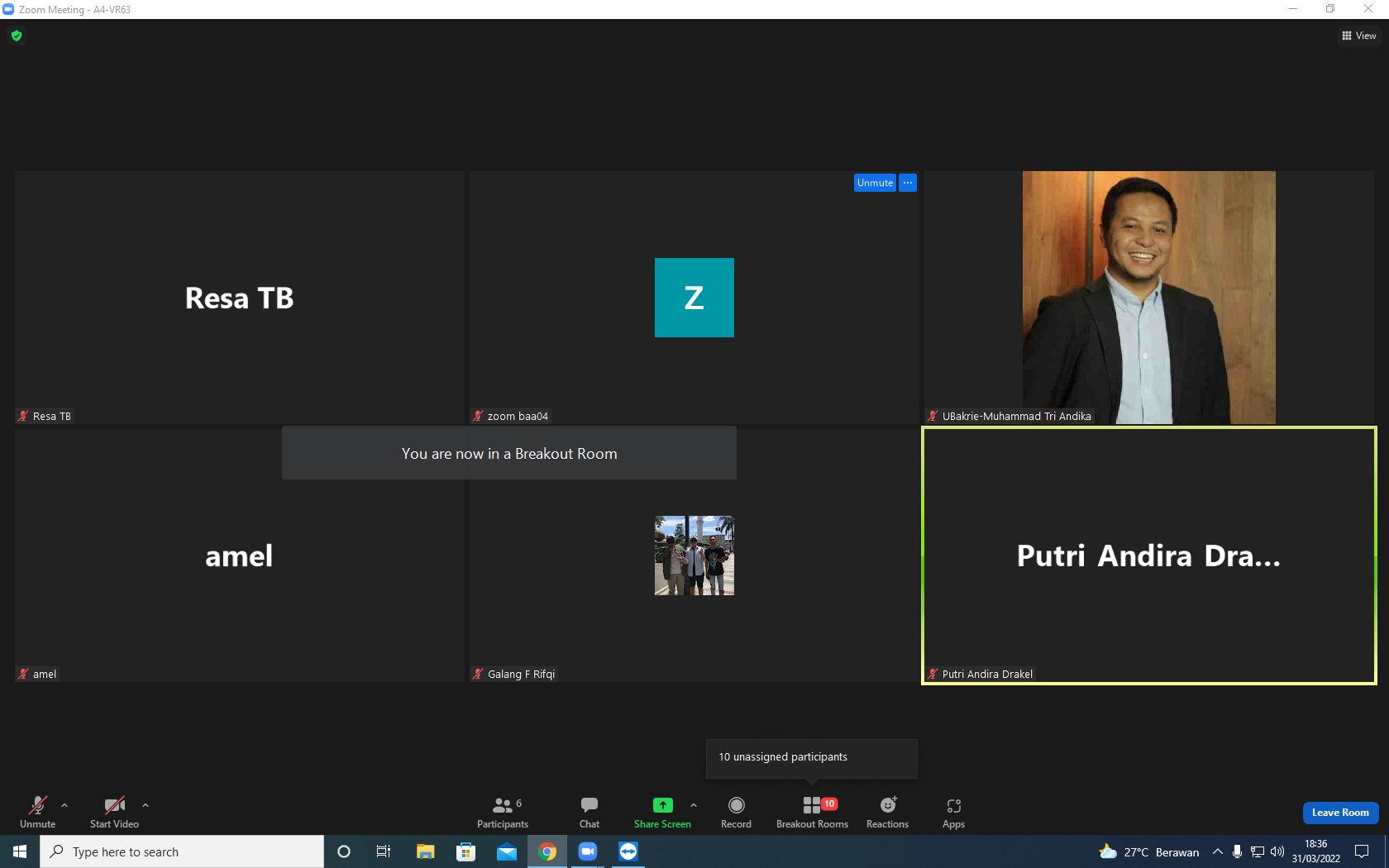Open Mail app from taskbar
Viewport: 1389px width, 868px height.
tap(507, 851)
